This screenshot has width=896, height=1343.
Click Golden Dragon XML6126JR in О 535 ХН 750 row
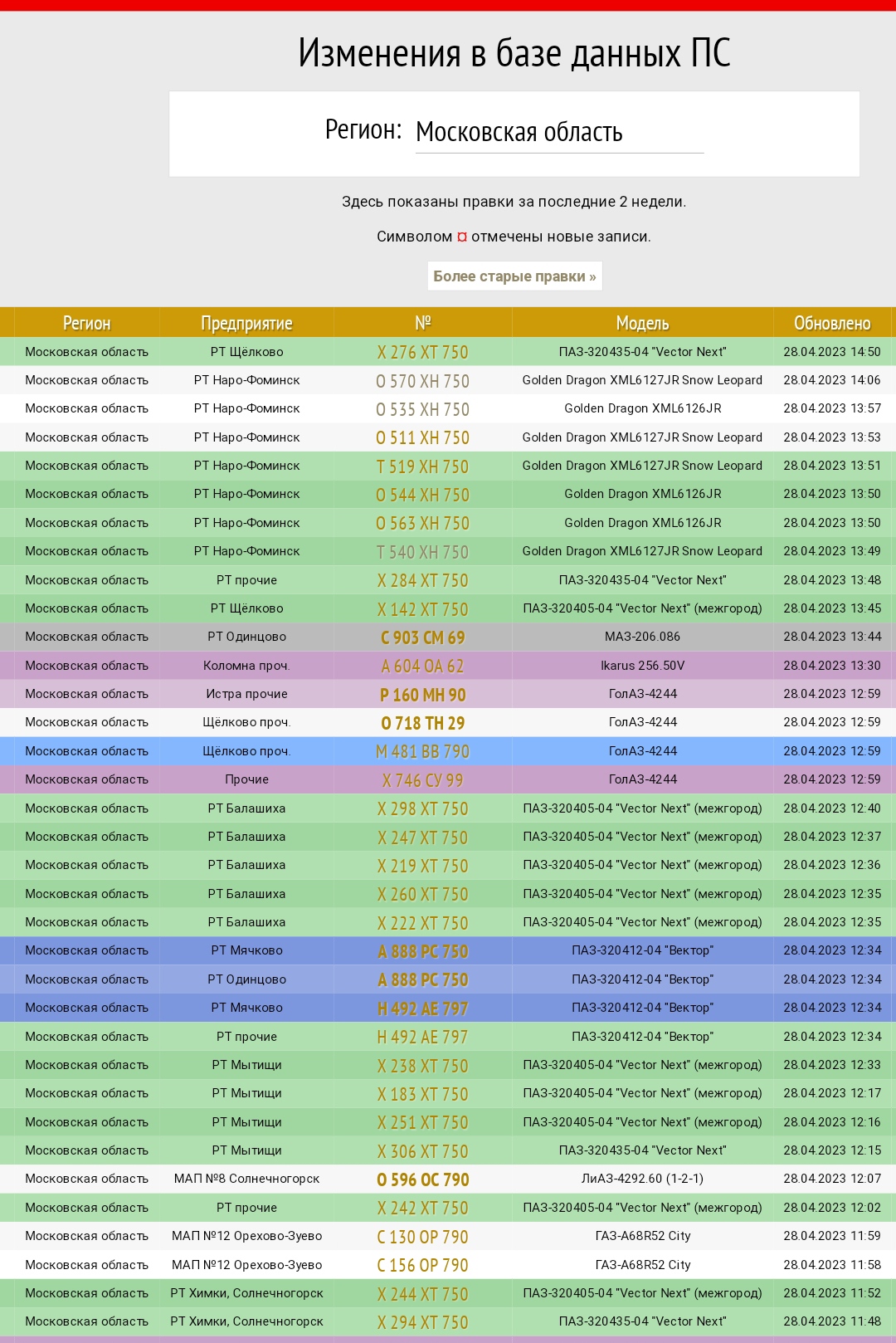click(x=642, y=408)
